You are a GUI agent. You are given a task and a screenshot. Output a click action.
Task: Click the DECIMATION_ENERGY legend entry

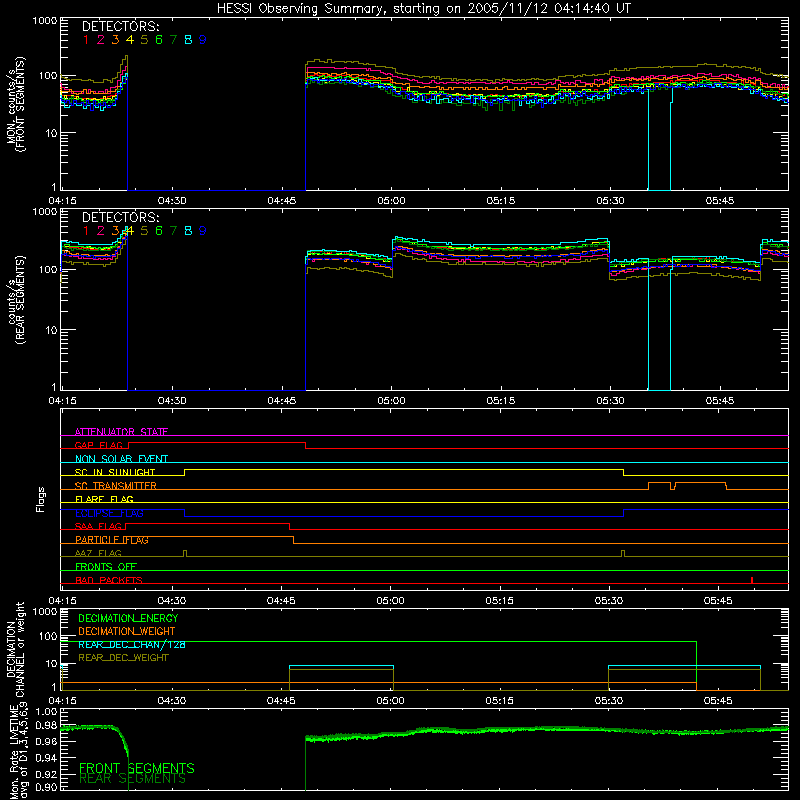pos(128,618)
